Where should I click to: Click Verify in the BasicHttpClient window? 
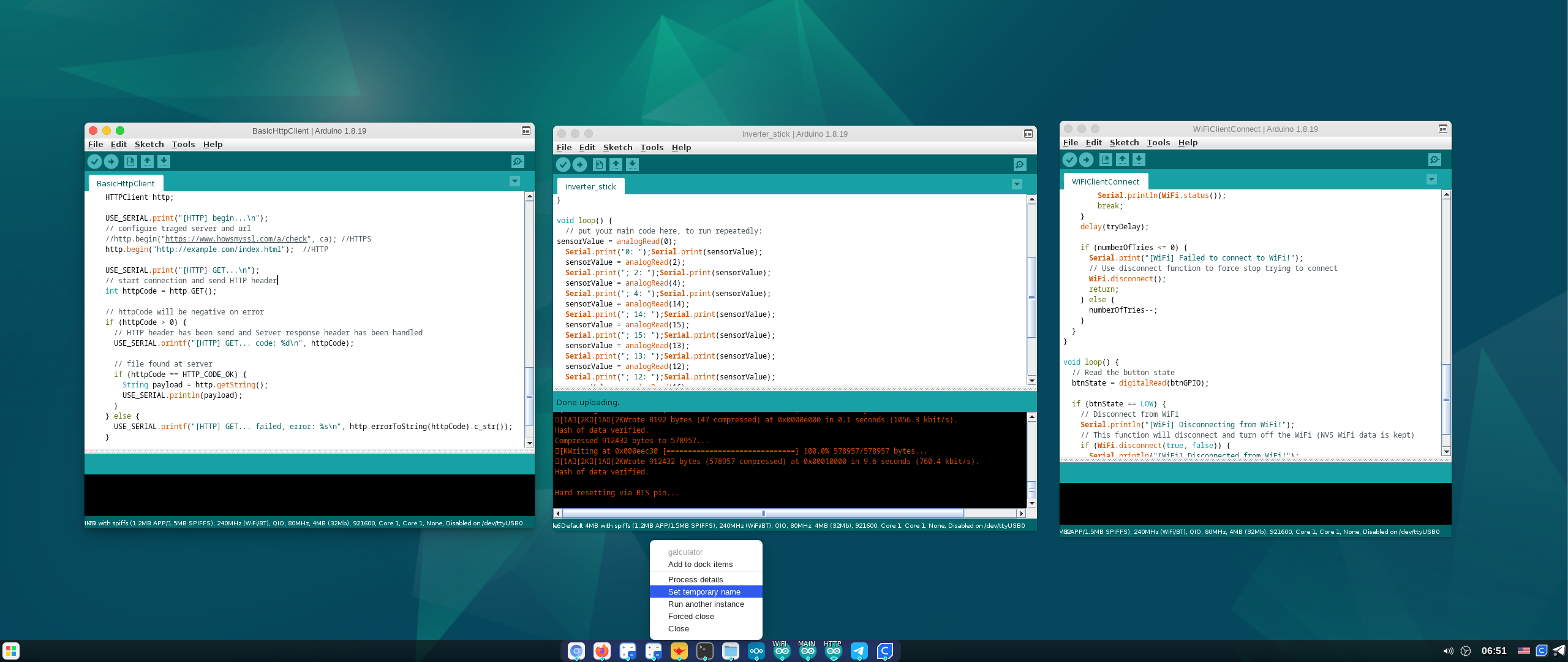(94, 161)
